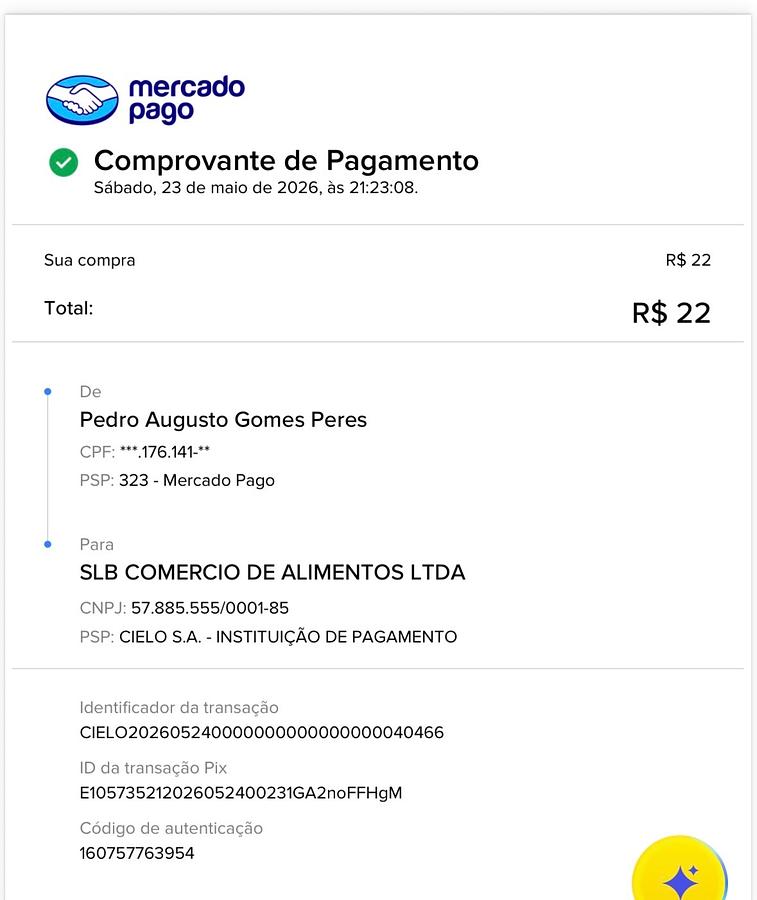Click the Mercado Pago handshake logo
Screen dimensions: 757x900
[82, 100]
